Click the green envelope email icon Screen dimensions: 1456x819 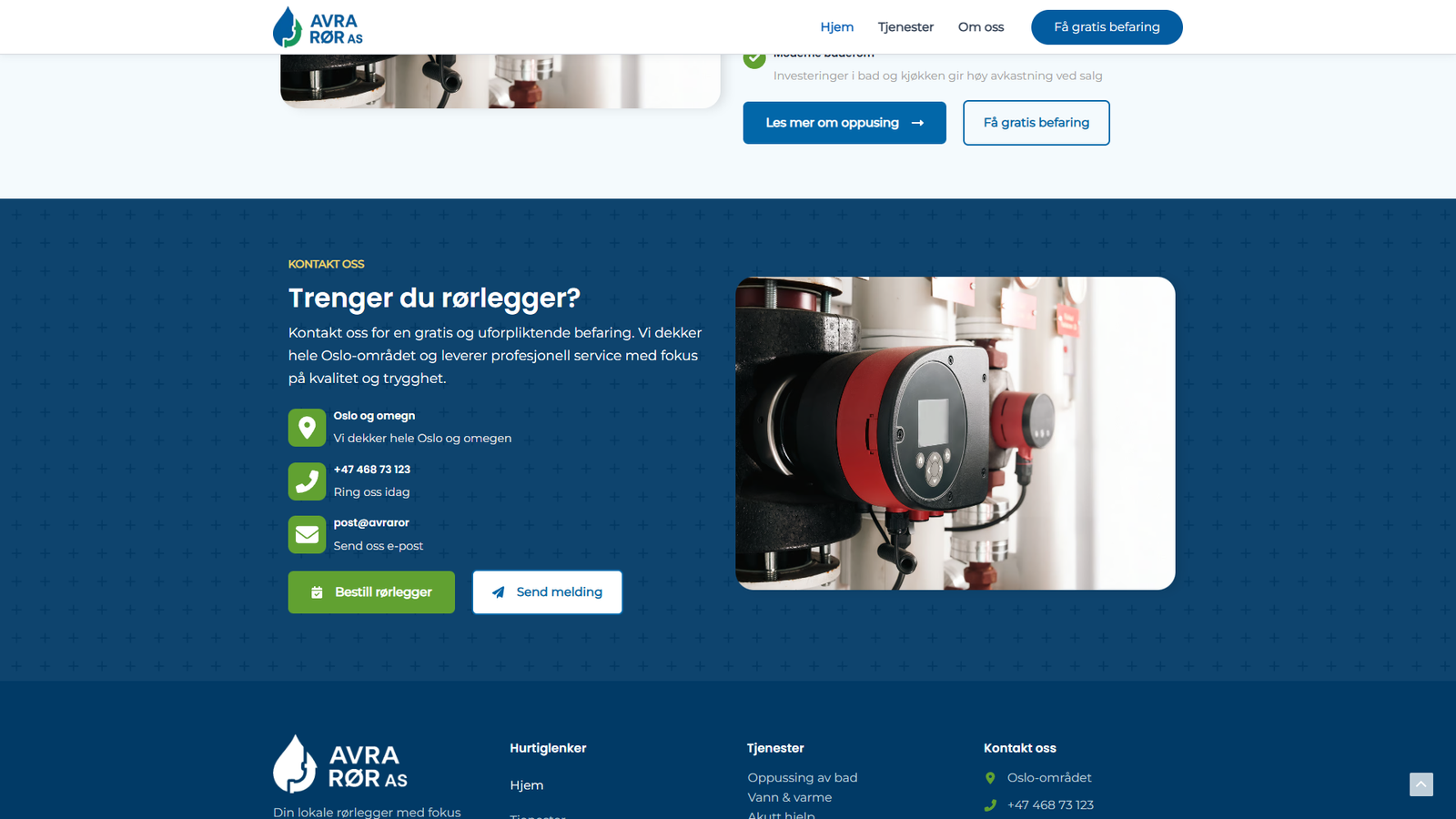tap(307, 535)
